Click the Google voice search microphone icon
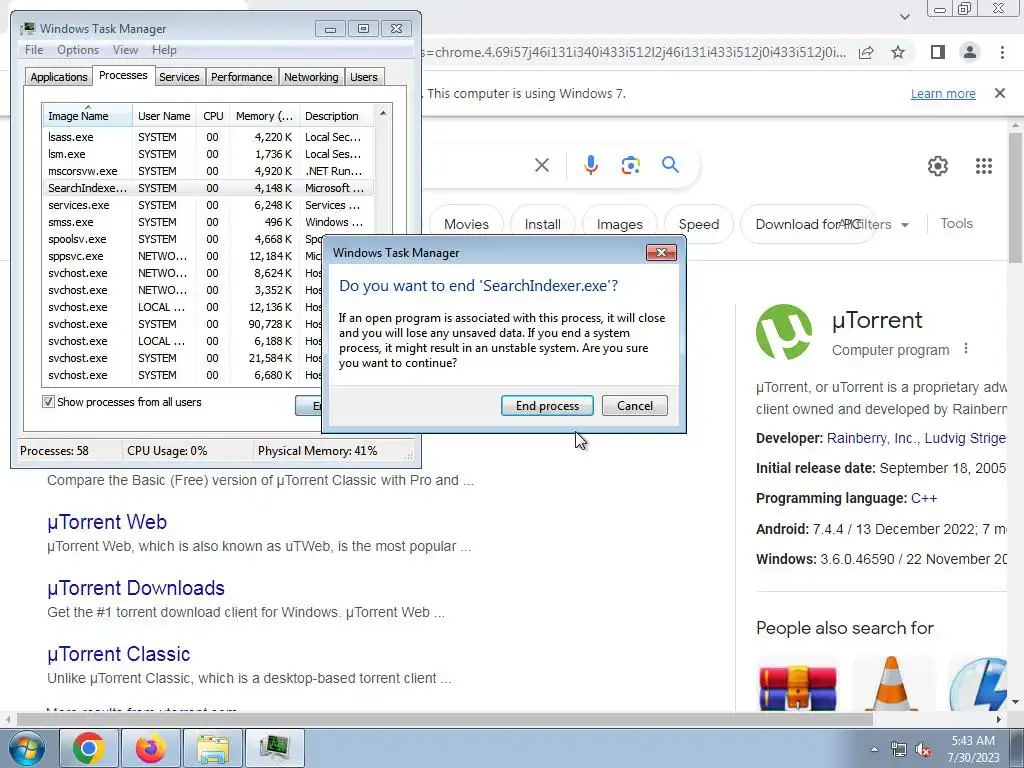 tap(590, 165)
